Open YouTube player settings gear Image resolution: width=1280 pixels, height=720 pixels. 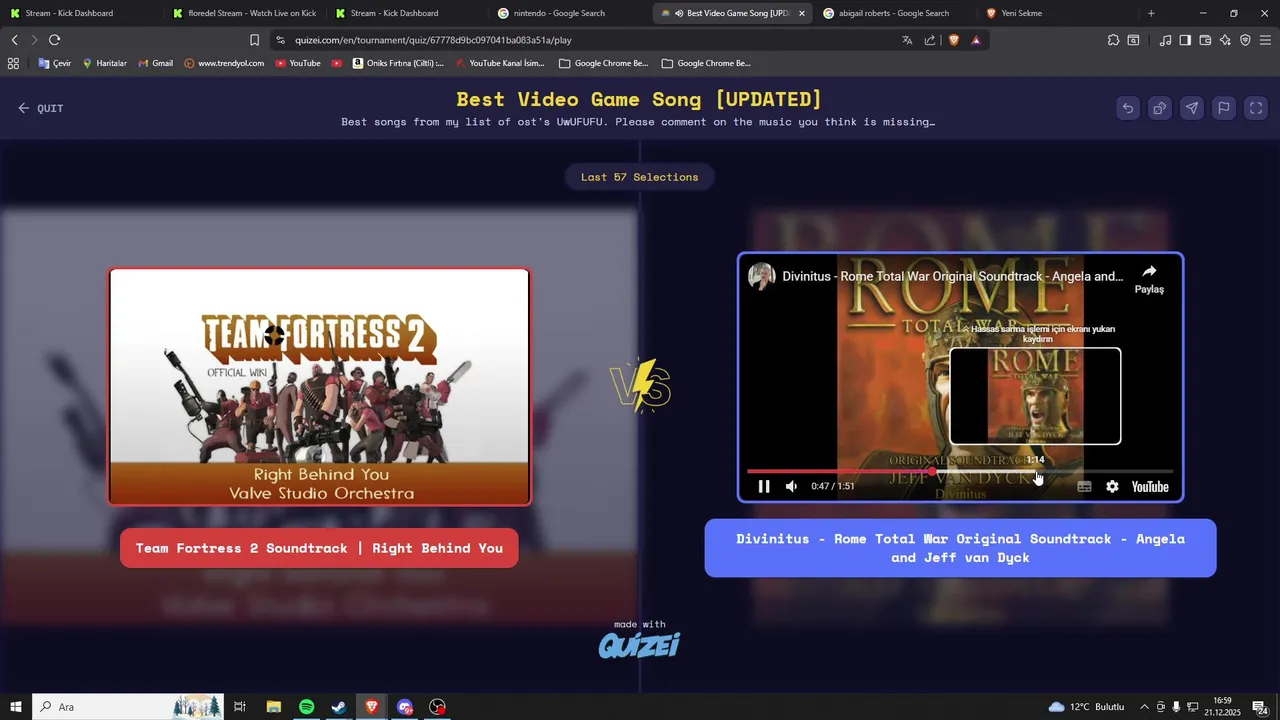coord(1112,486)
